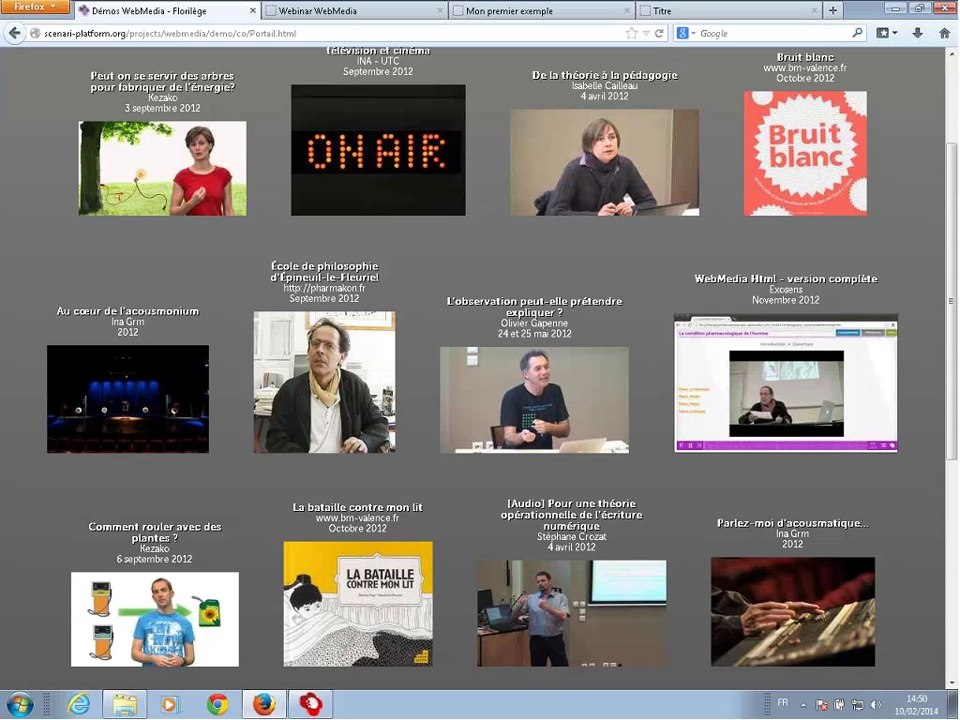Close the Webinar WebMedia tab
960x720 pixels.
tap(440, 11)
